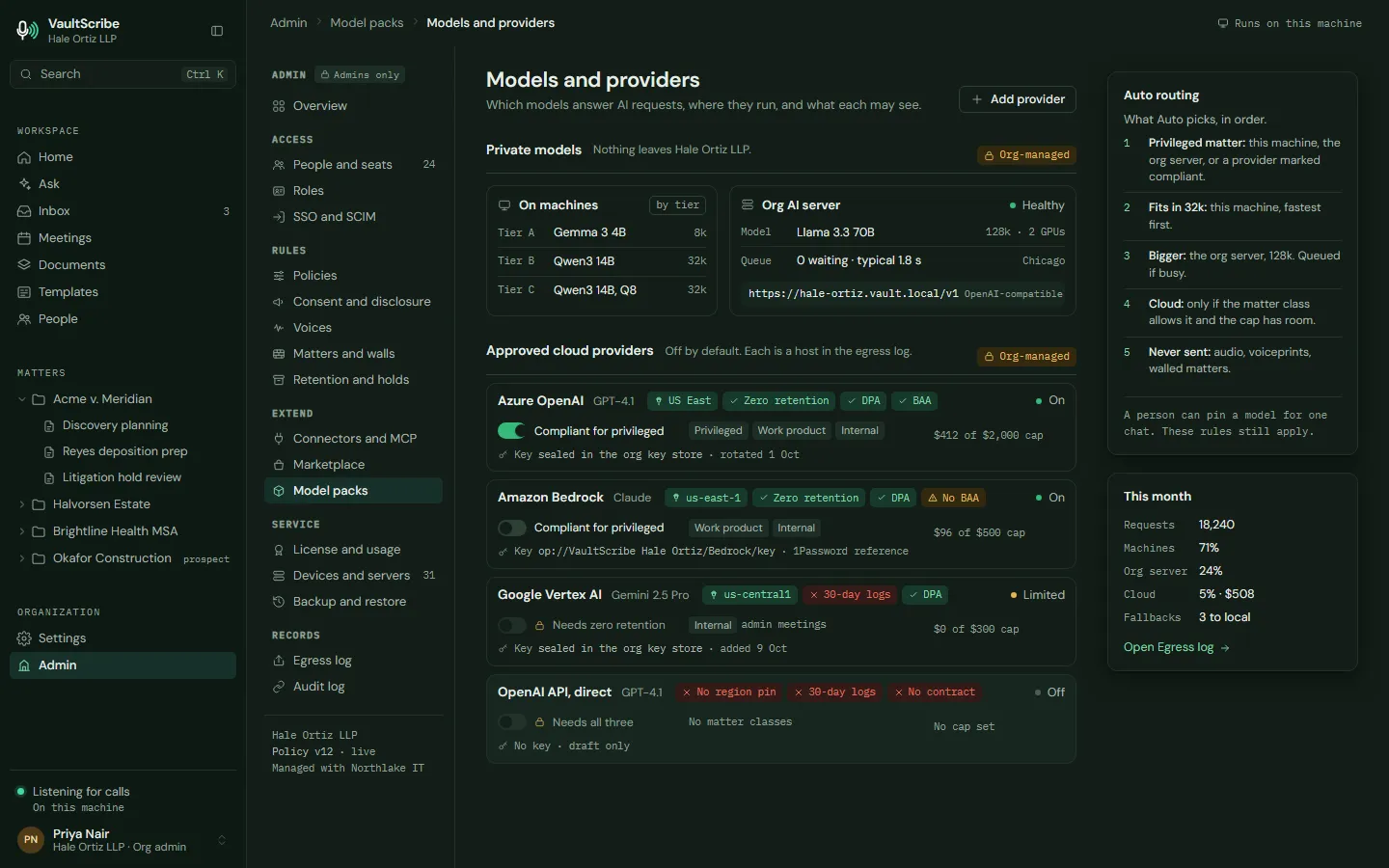1389x868 pixels.
Task: Click the Retention and holds icon
Action: click(279, 380)
